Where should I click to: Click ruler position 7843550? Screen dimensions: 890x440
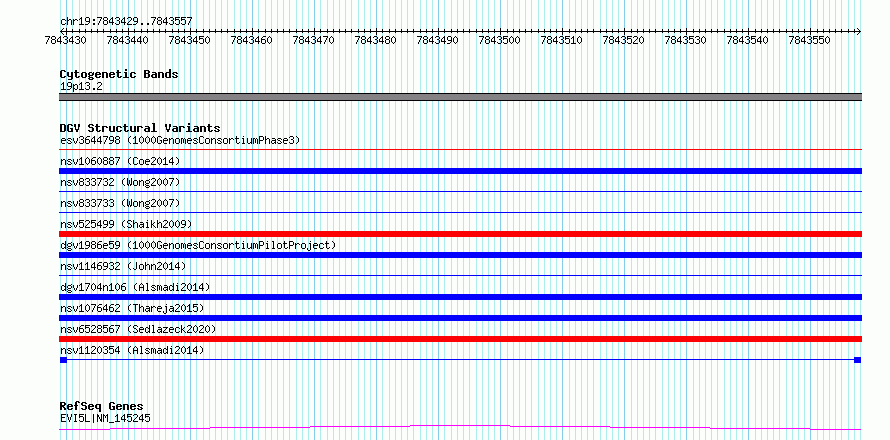(x=809, y=40)
